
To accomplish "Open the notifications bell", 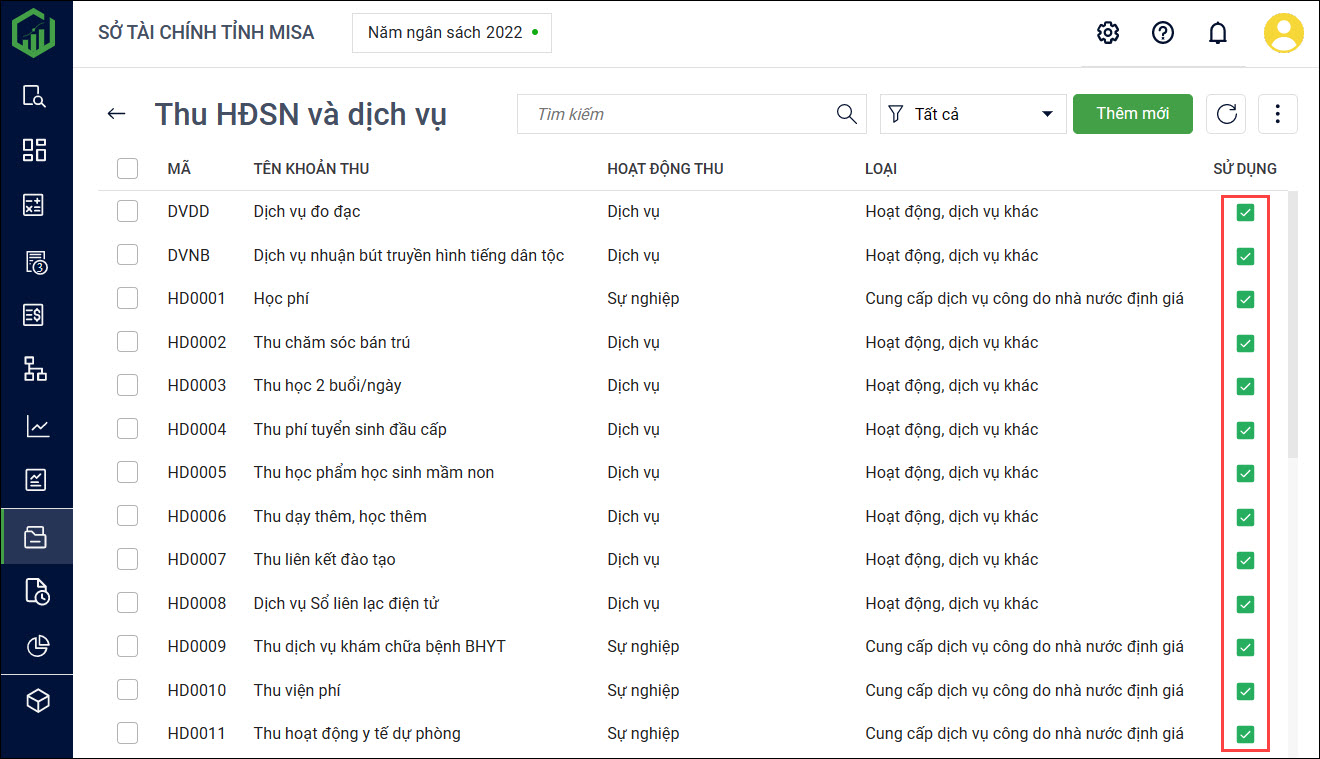I will coord(1217,33).
